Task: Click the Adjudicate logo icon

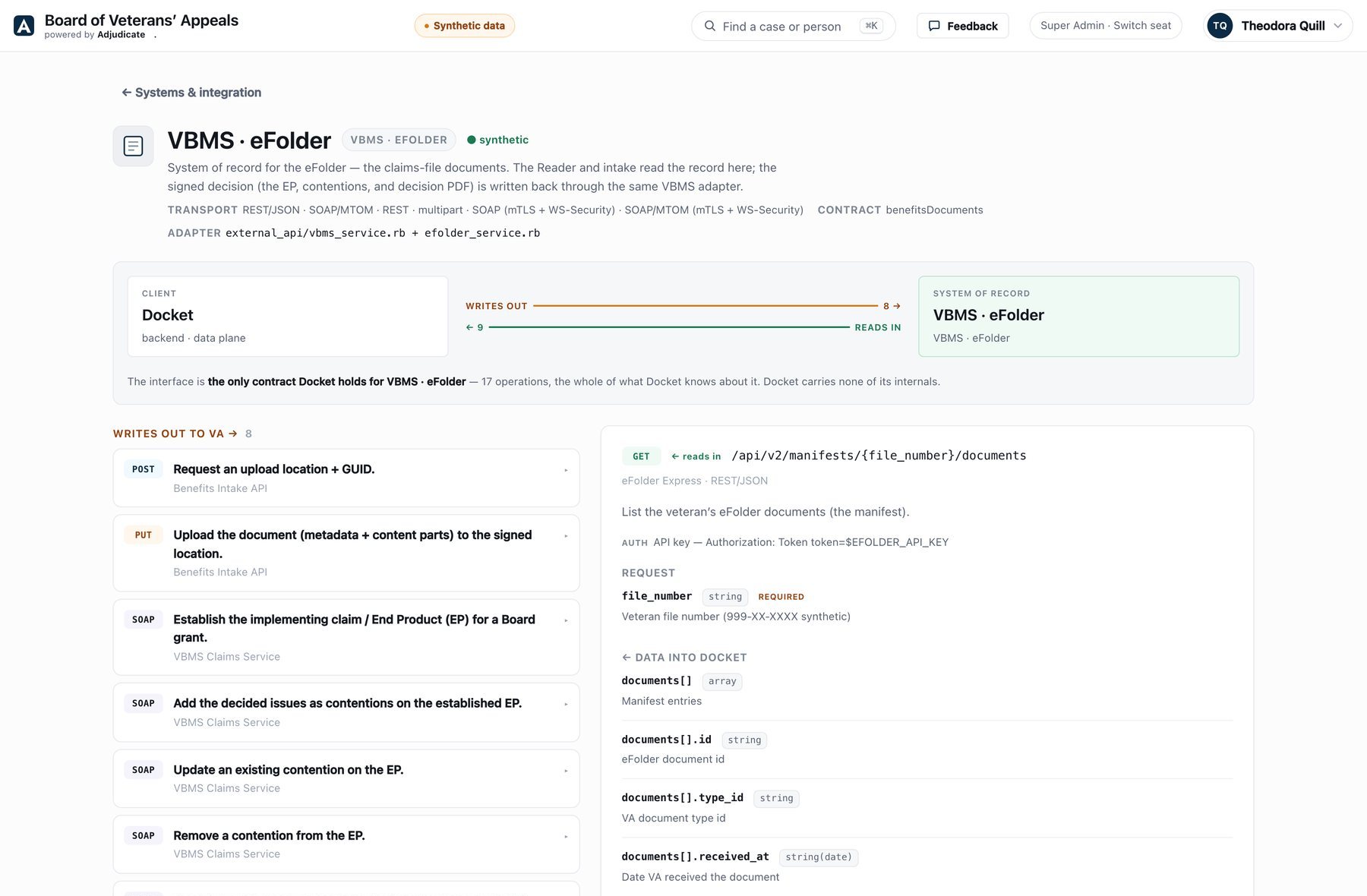Action: (24, 26)
